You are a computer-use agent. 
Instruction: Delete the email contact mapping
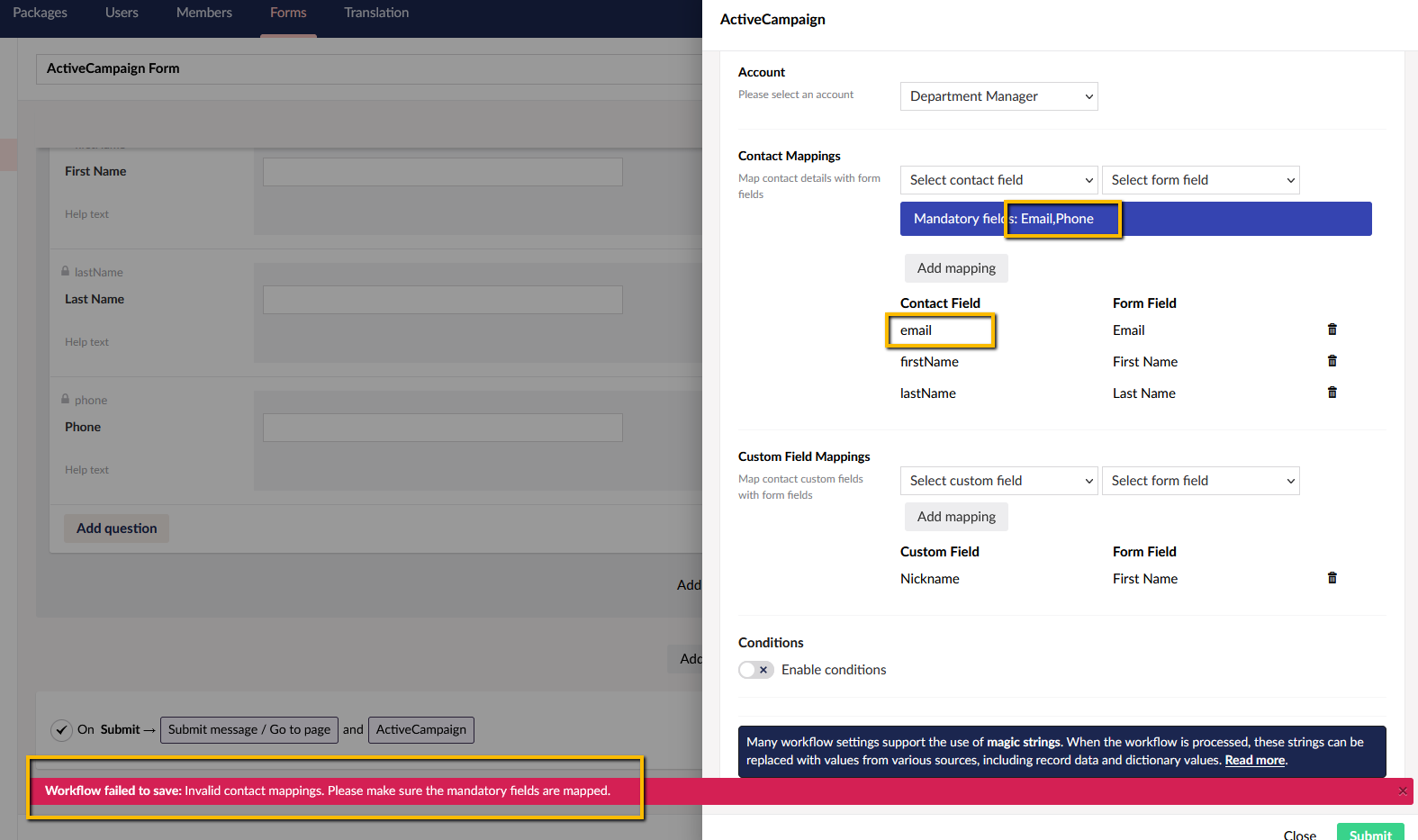click(1332, 330)
